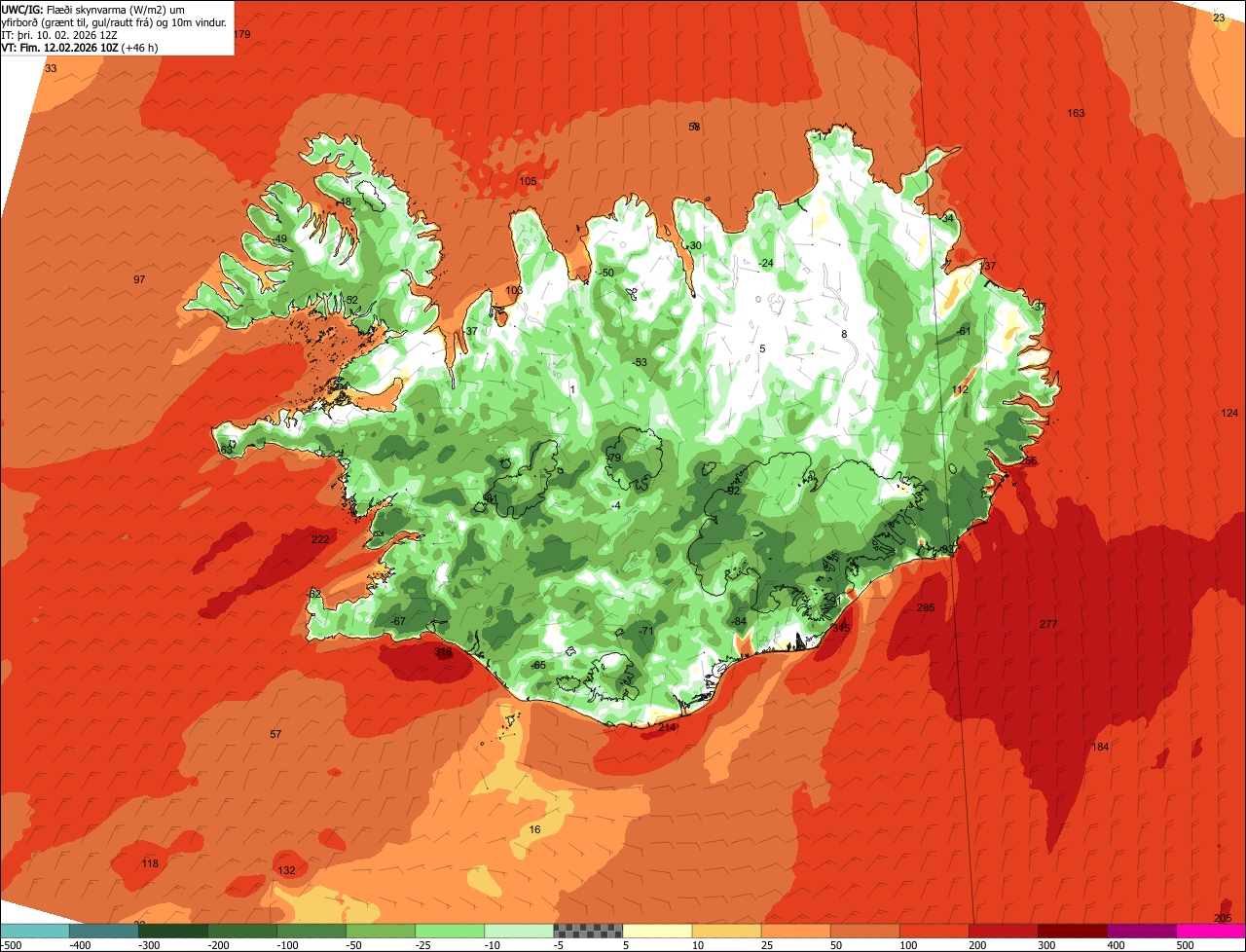1246x952 pixels.
Task: Select the 'VT: Fim. 12.02.2026 10Z (+46 h)' line
Action: (82, 47)
